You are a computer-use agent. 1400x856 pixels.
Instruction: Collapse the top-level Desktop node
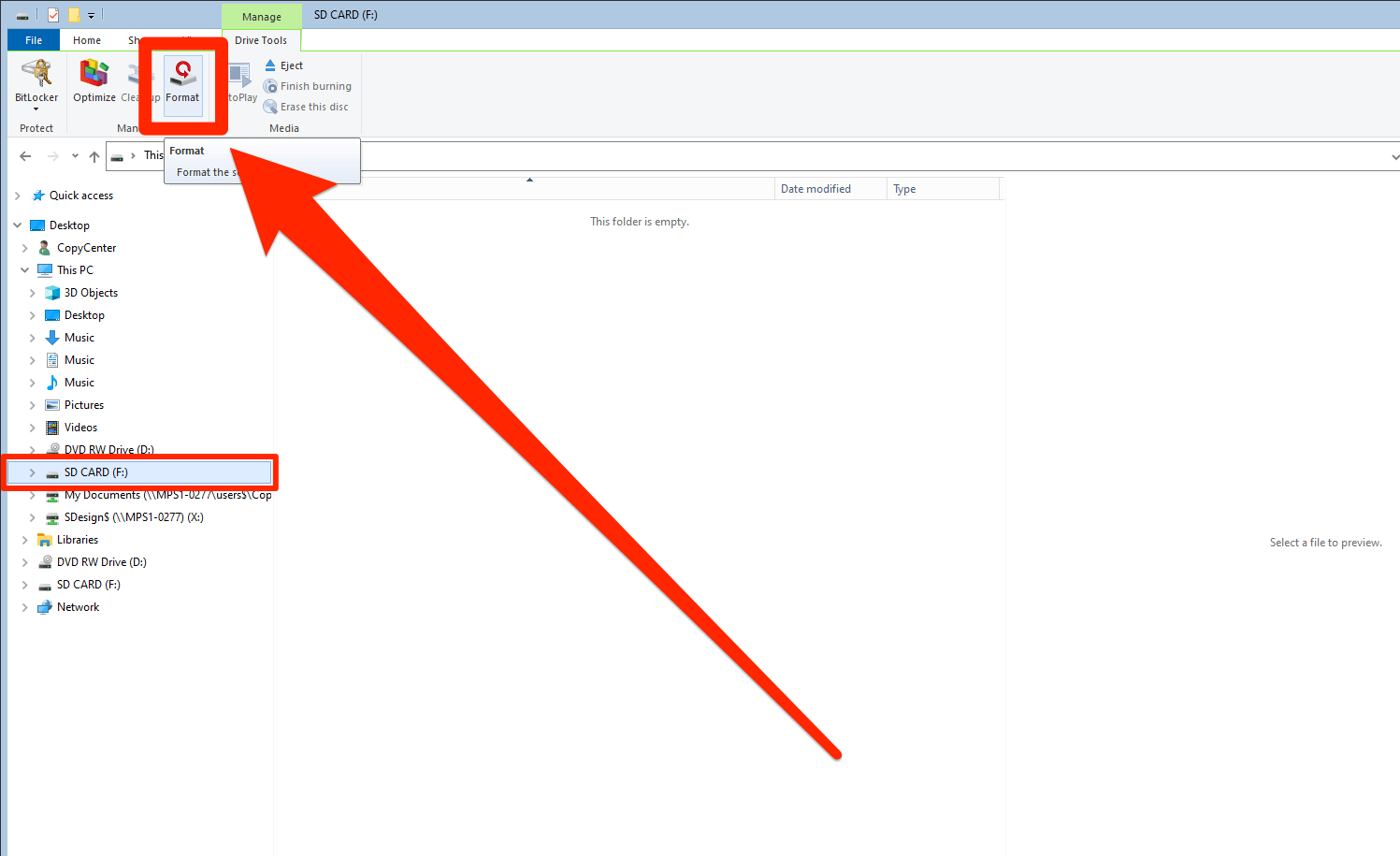(x=18, y=225)
